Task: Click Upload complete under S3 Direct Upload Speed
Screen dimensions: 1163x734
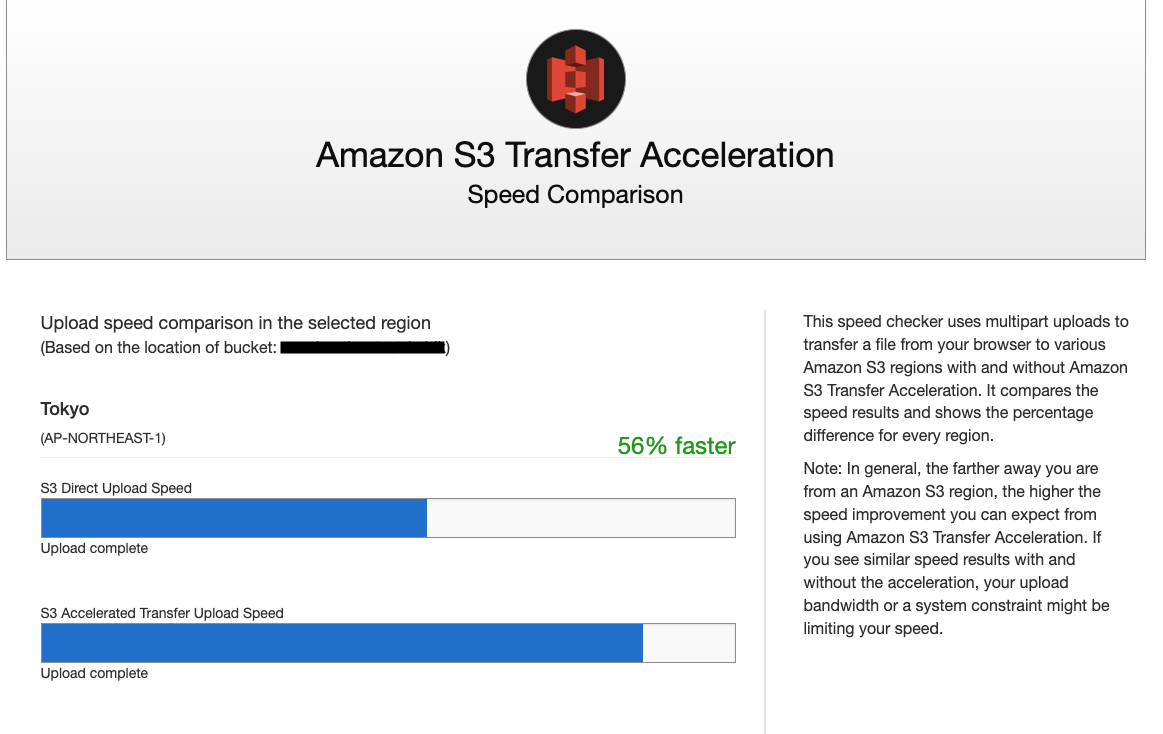Action: coord(94,548)
